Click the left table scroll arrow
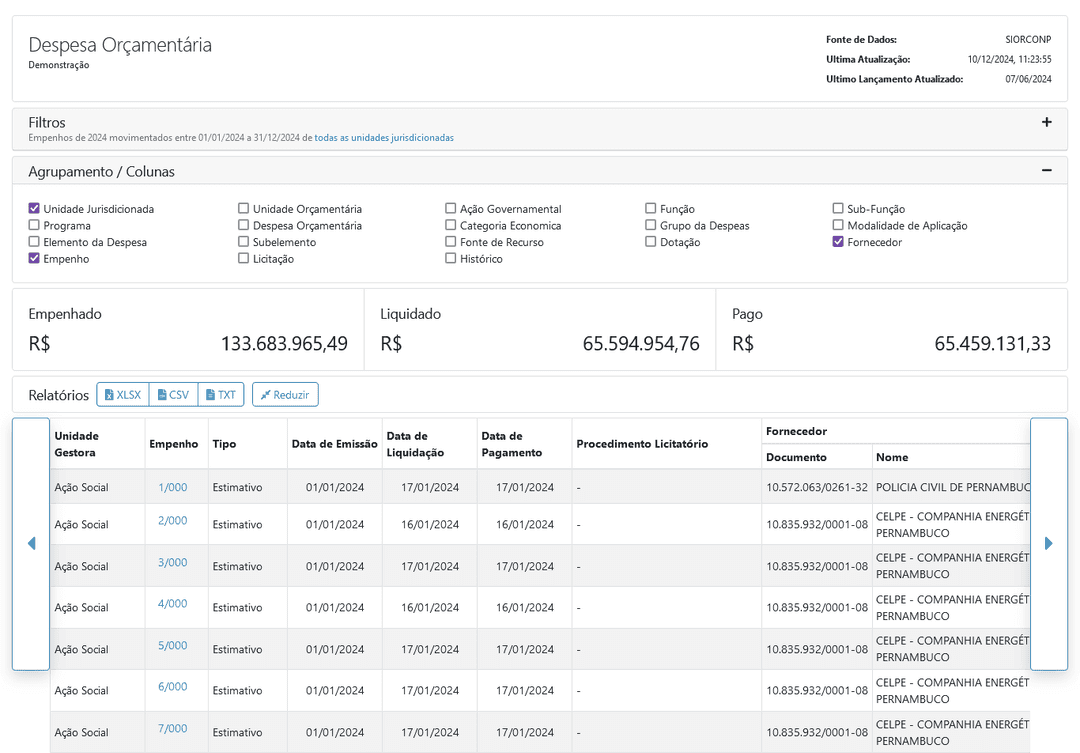 point(31,544)
